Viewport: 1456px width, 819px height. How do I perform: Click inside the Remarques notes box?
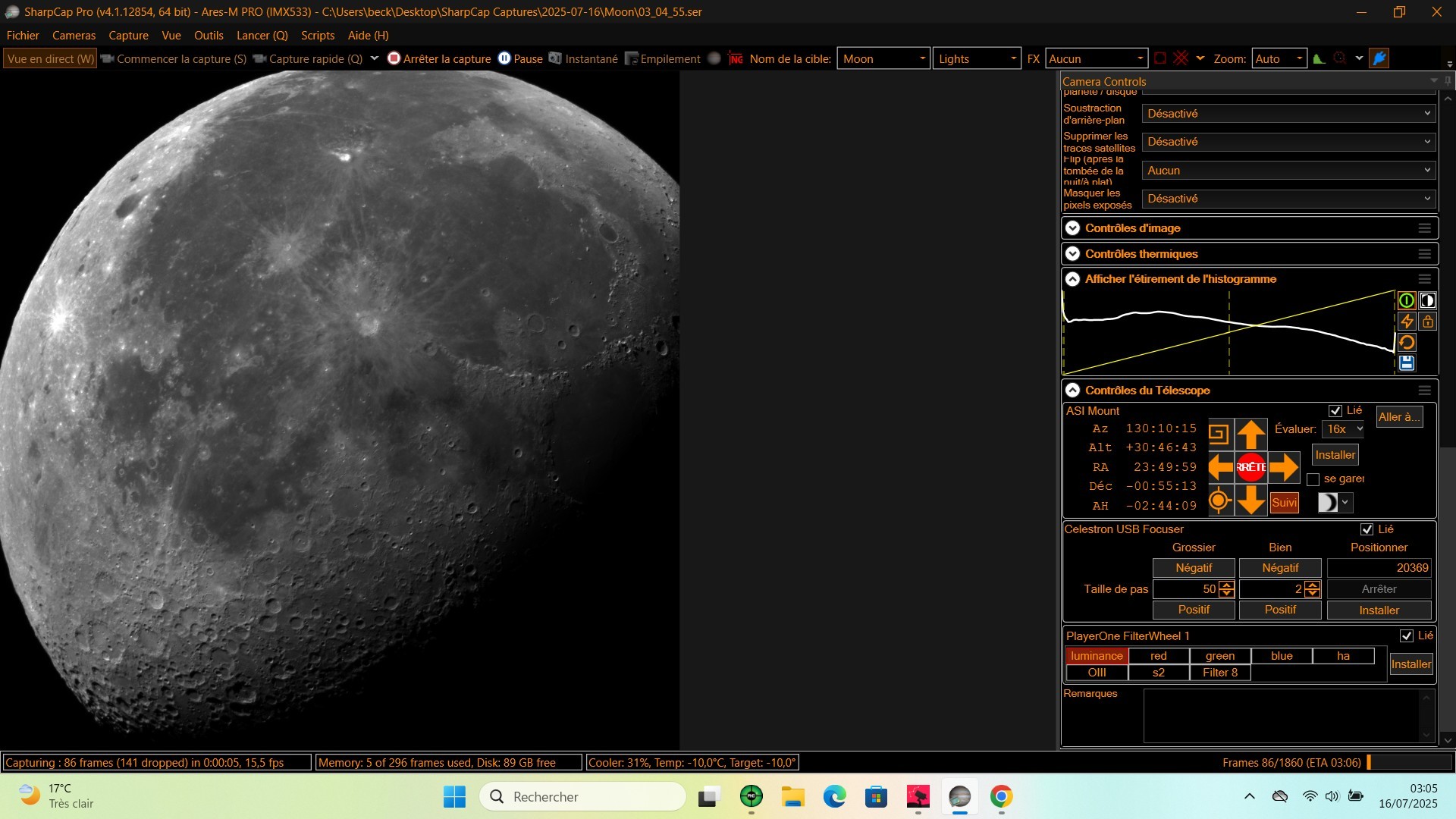click(x=1282, y=715)
